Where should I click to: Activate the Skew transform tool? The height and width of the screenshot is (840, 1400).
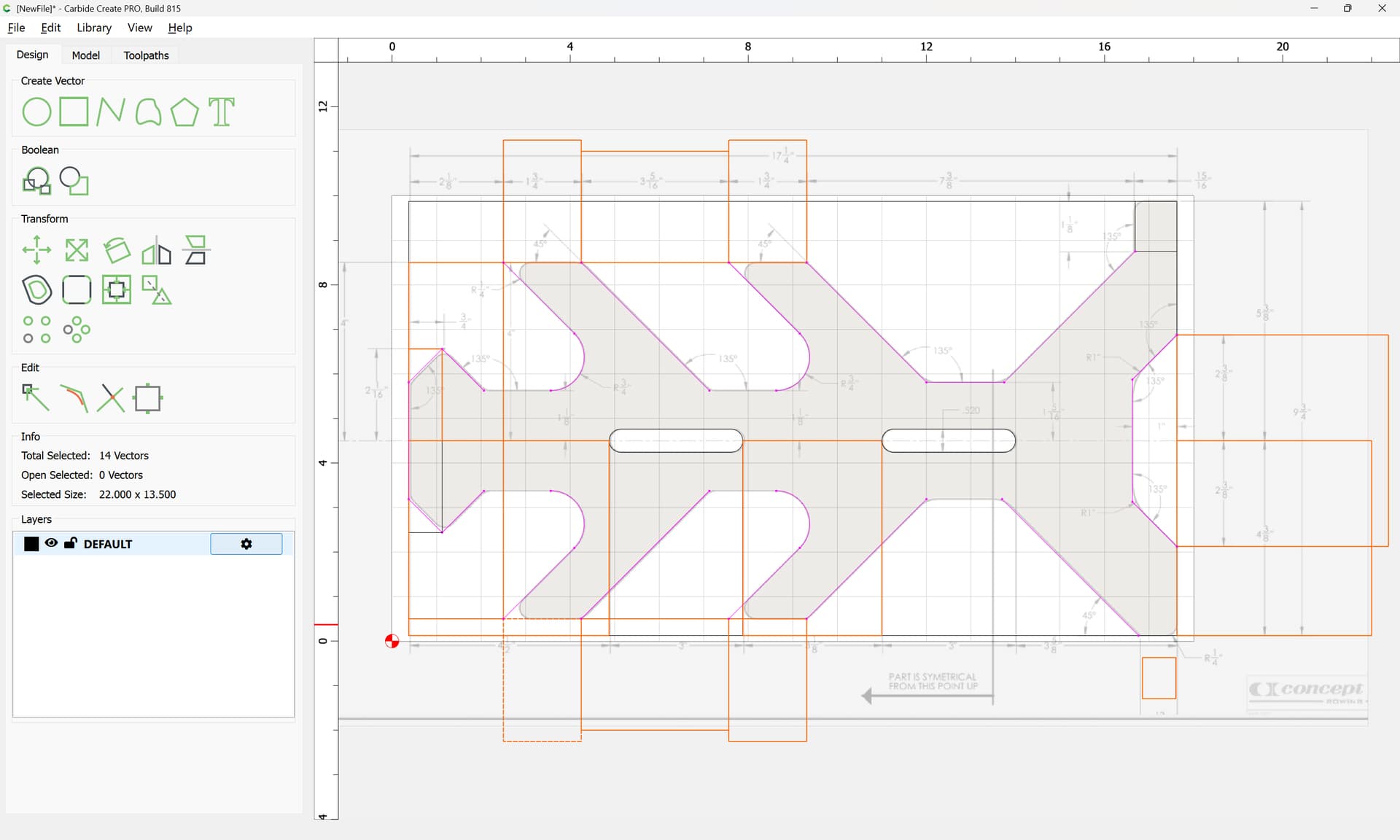click(195, 250)
